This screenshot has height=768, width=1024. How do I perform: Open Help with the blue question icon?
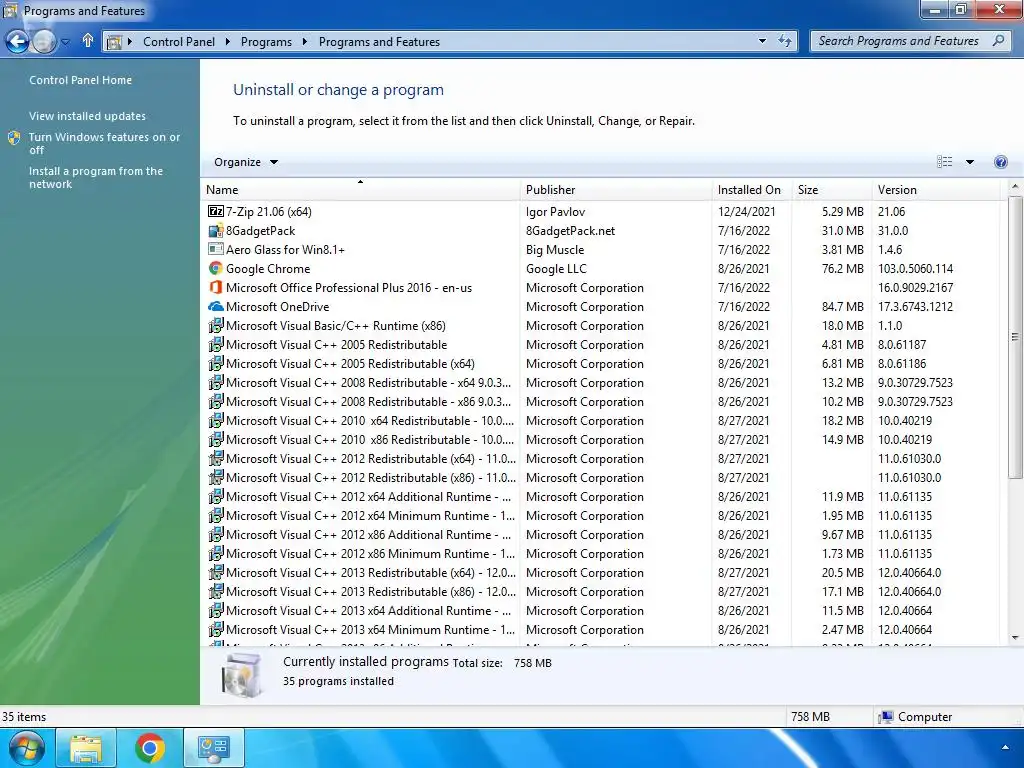(1000, 162)
